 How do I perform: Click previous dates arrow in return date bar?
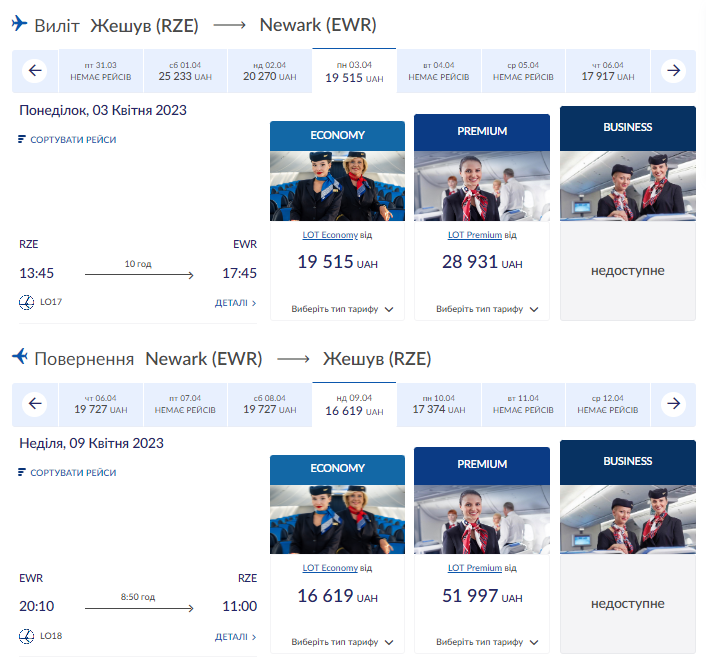coord(35,404)
